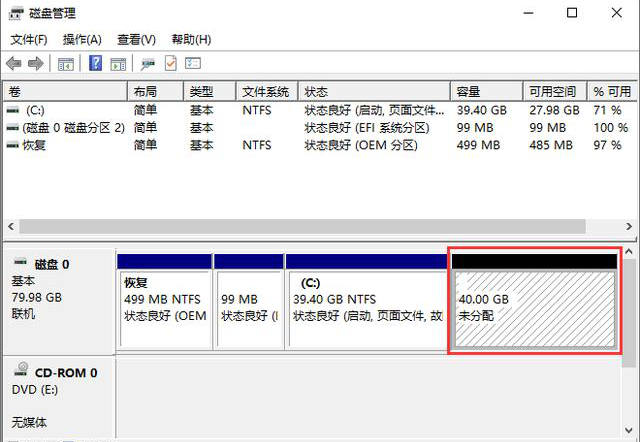Click the 39.40 GB capacity cell
This screenshot has height=442, width=640.
[482, 110]
